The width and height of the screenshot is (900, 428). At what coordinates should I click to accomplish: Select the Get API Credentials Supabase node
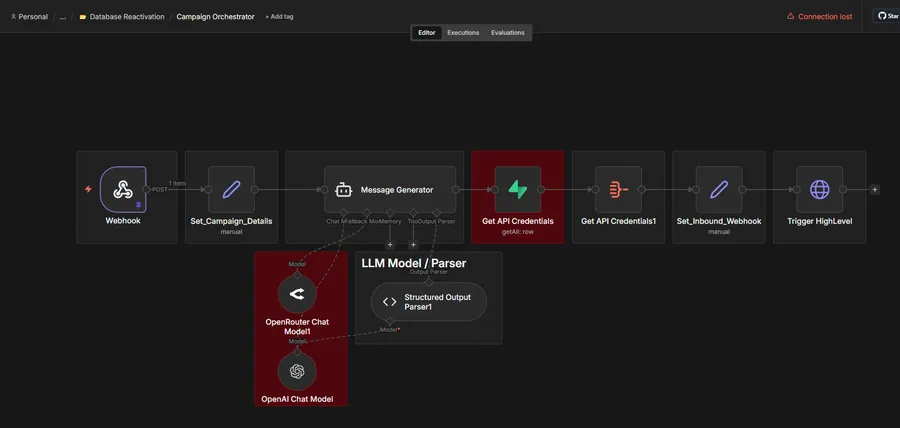[518, 189]
